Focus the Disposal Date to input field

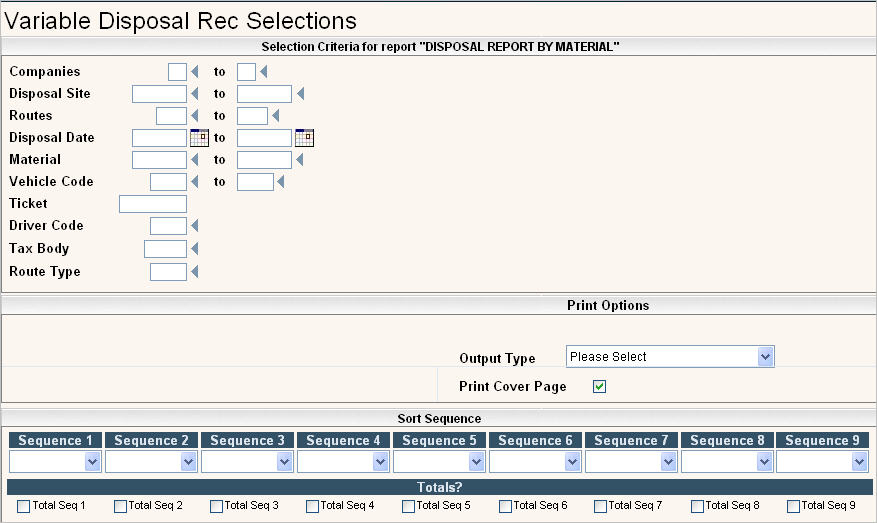(265, 138)
